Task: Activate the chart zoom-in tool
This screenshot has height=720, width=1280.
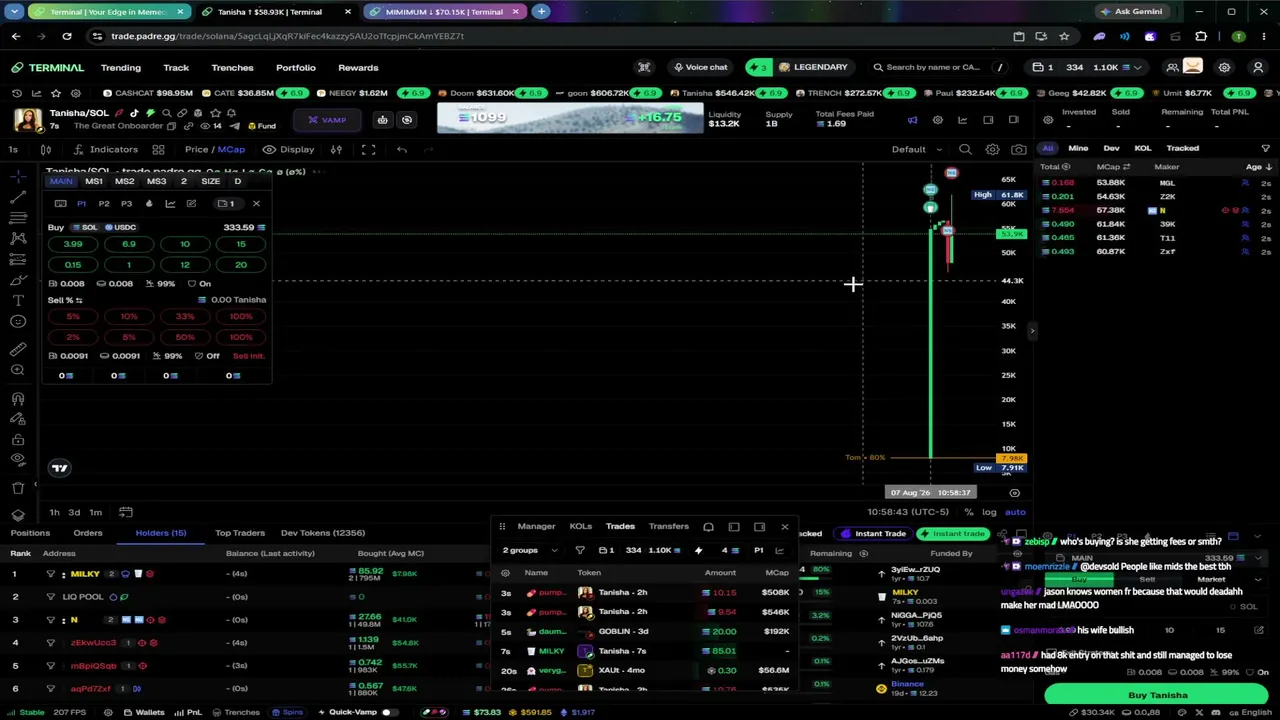Action: click(x=18, y=370)
